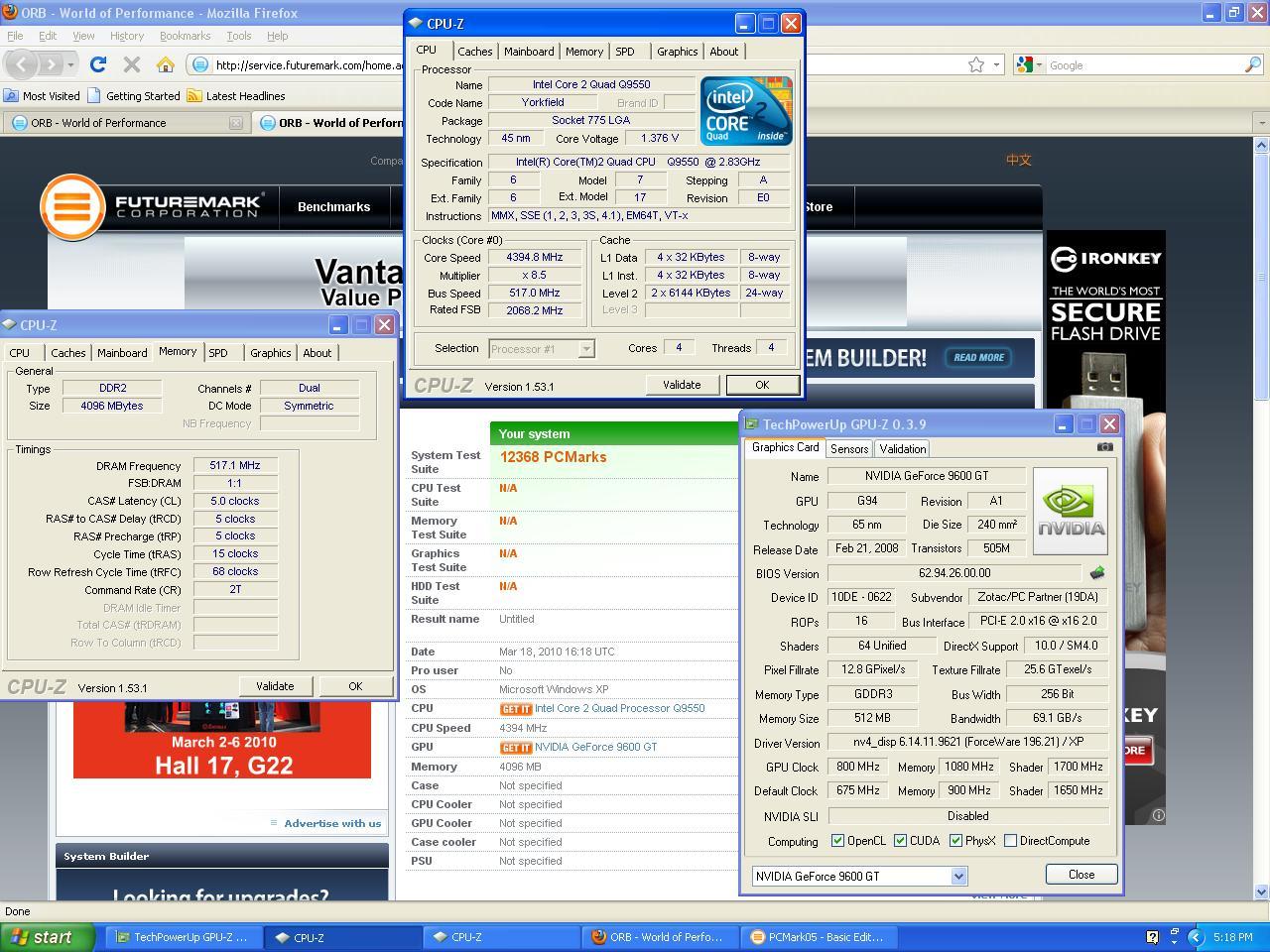Image resolution: width=1270 pixels, height=952 pixels.
Task: Open URL bar history dropdown arrow
Action: [x=996, y=64]
